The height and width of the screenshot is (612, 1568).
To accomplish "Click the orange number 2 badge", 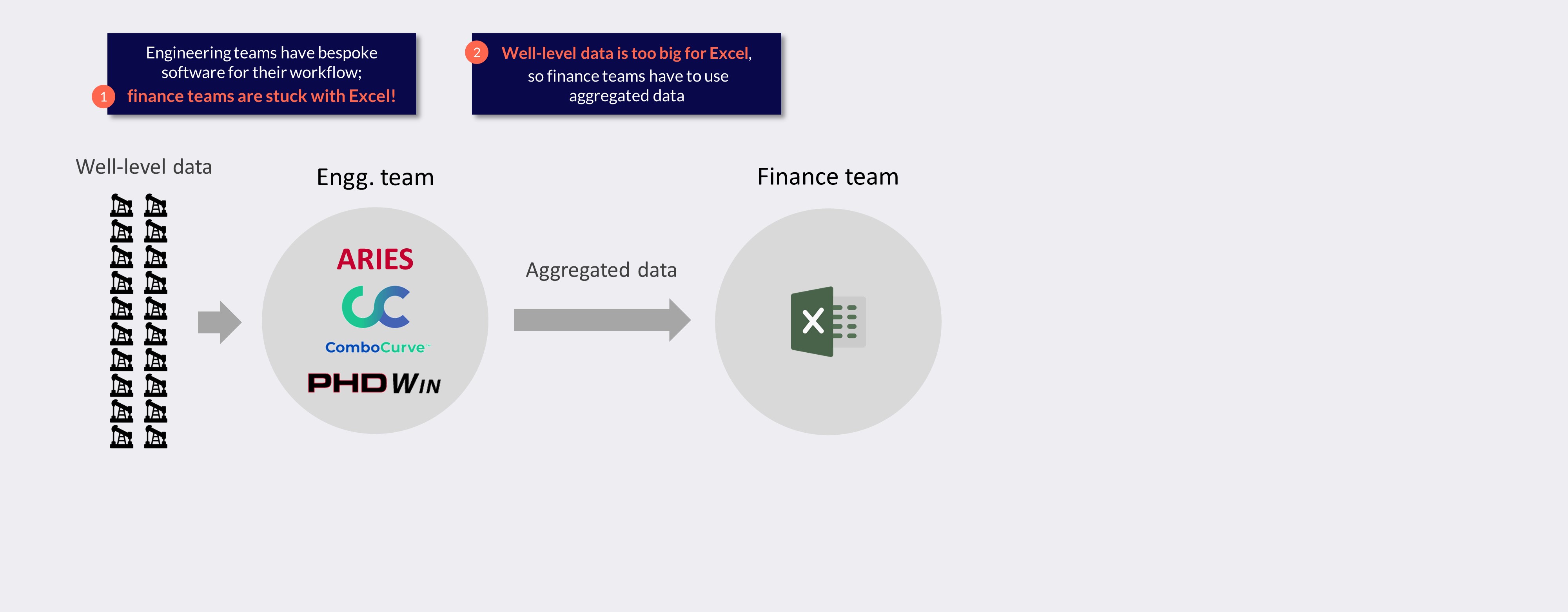I will point(477,52).
